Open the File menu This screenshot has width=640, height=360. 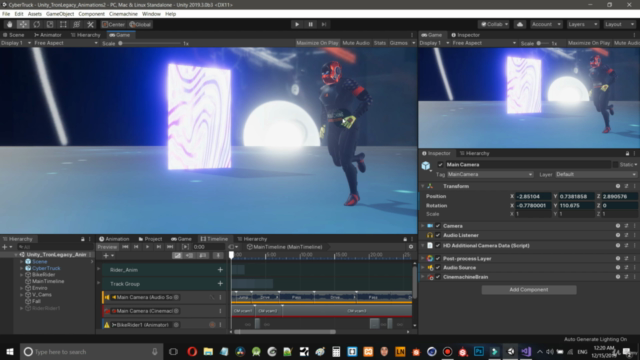pyautogui.click(x=6, y=14)
